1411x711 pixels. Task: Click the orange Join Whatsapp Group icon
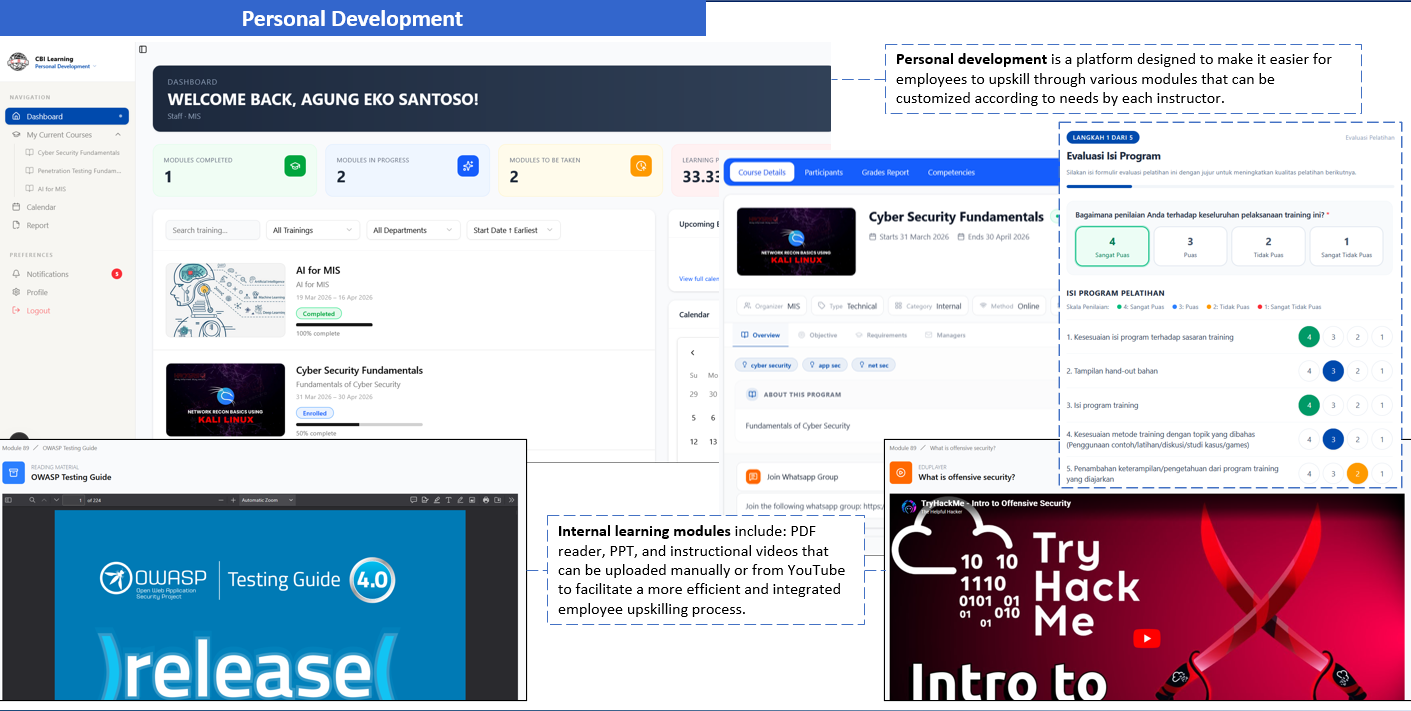tap(752, 476)
